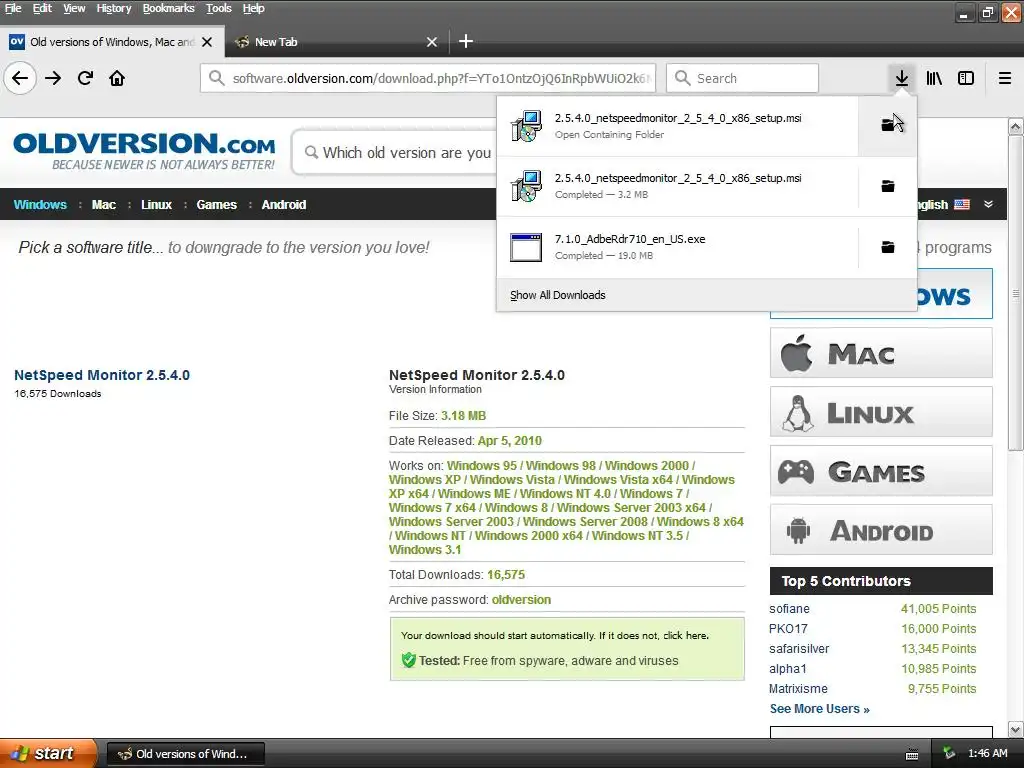Open the Bookmarks menu
This screenshot has height=768, width=1024.
pyautogui.click(x=168, y=8)
